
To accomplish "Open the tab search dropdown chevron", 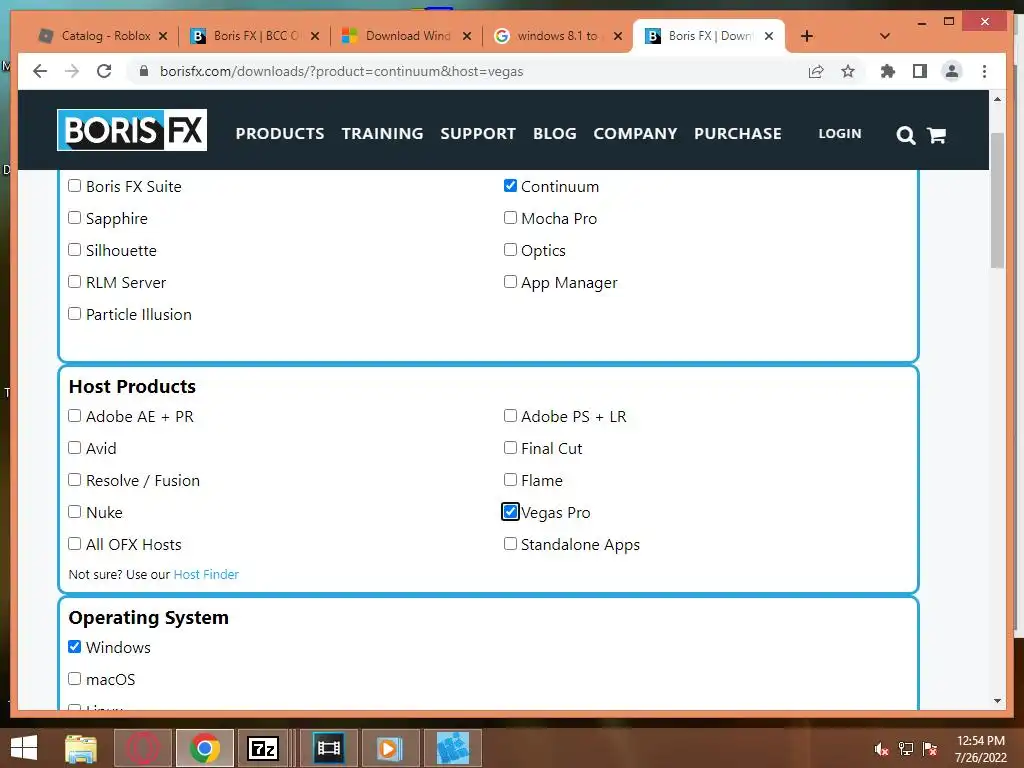I will (x=885, y=36).
